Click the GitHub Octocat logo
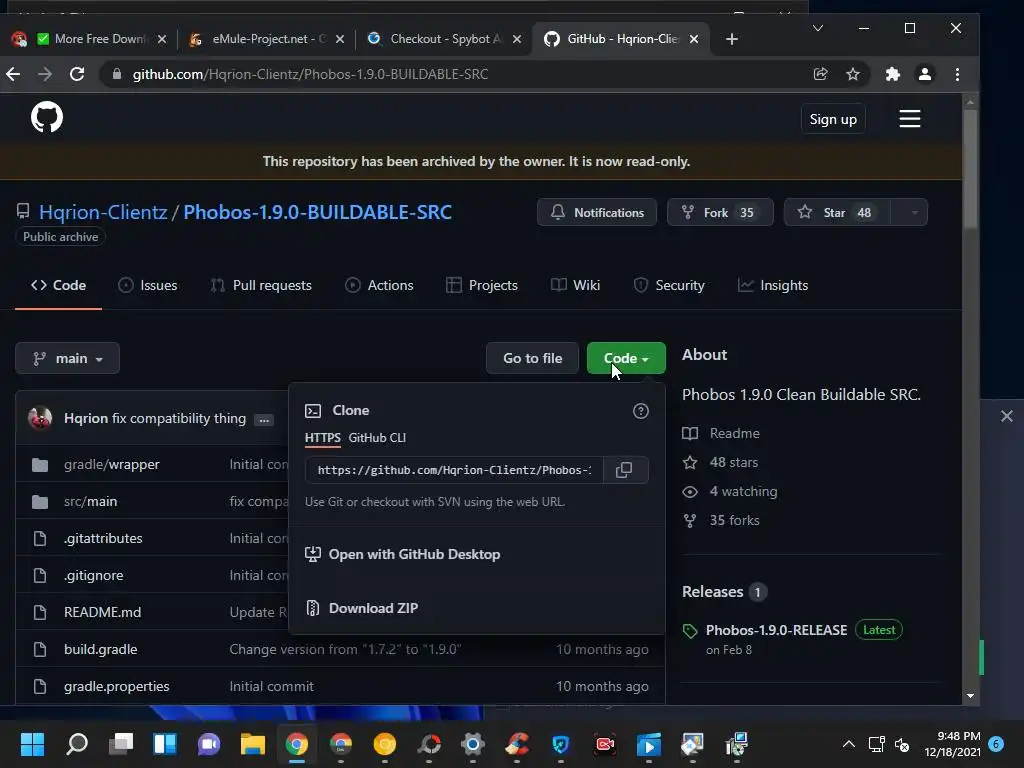 click(47, 118)
